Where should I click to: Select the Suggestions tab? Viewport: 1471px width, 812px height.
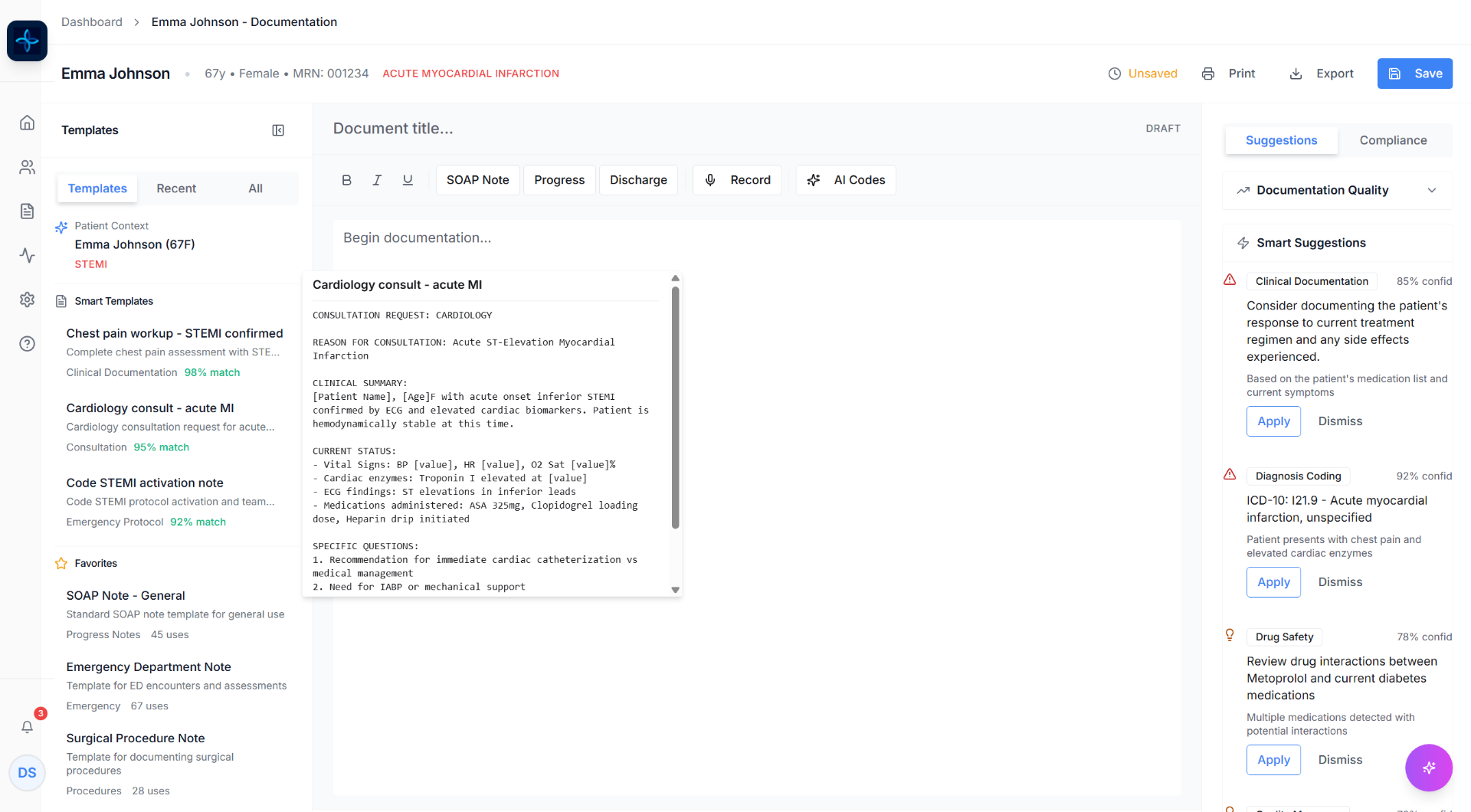pyautogui.click(x=1281, y=140)
